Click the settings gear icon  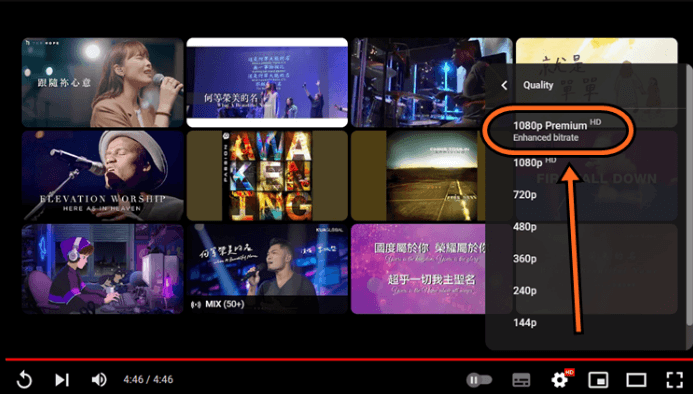(560, 380)
